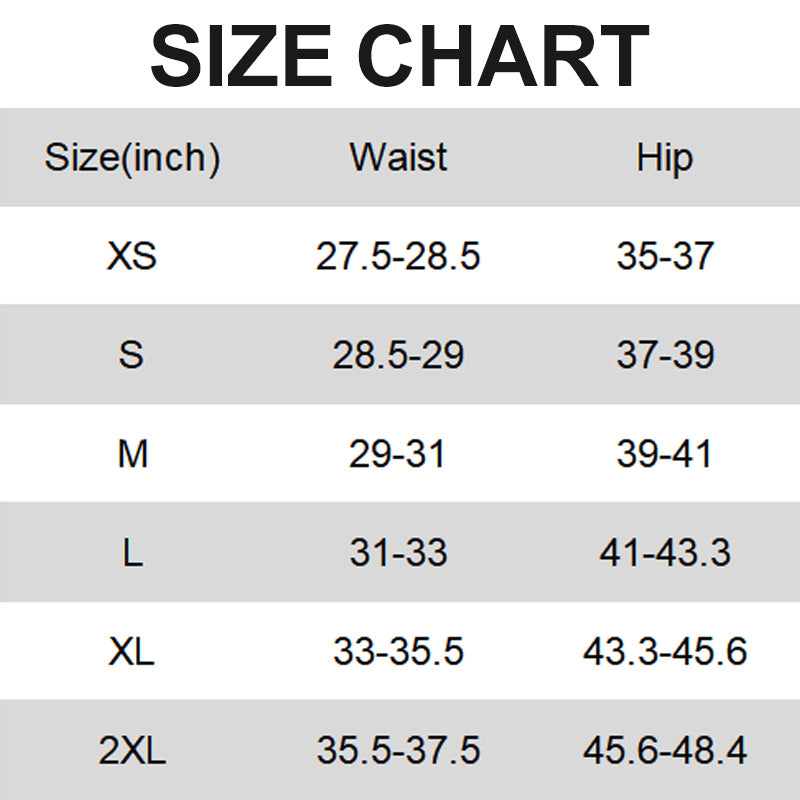Viewport: 800px width, 800px height.
Task: Select the L size label
Action: click(132, 553)
